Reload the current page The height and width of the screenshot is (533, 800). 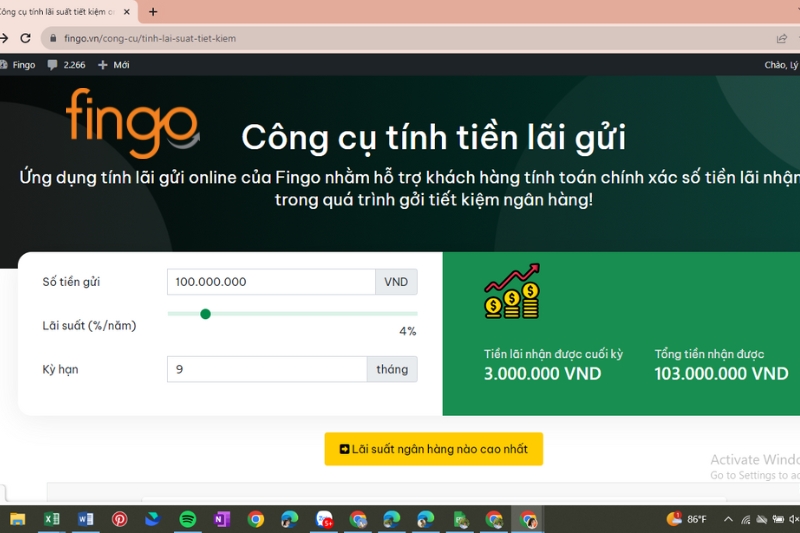pyautogui.click(x=26, y=38)
